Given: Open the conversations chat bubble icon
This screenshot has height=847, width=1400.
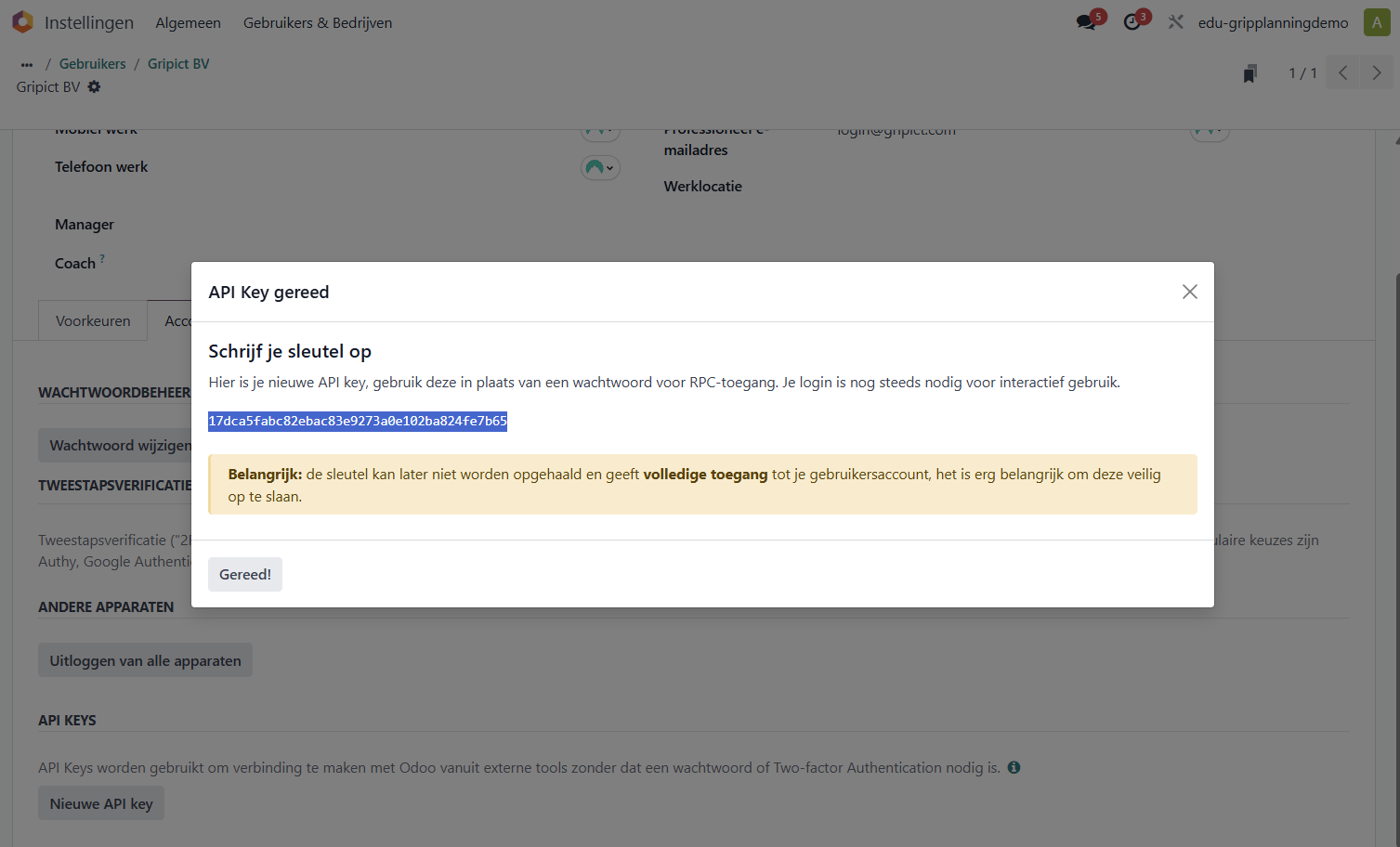Looking at the screenshot, I should pyautogui.click(x=1086, y=22).
